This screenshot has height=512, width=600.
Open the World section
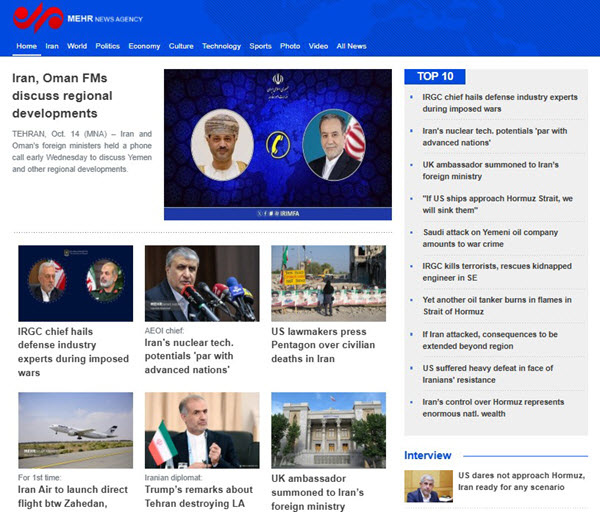[77, 46]
